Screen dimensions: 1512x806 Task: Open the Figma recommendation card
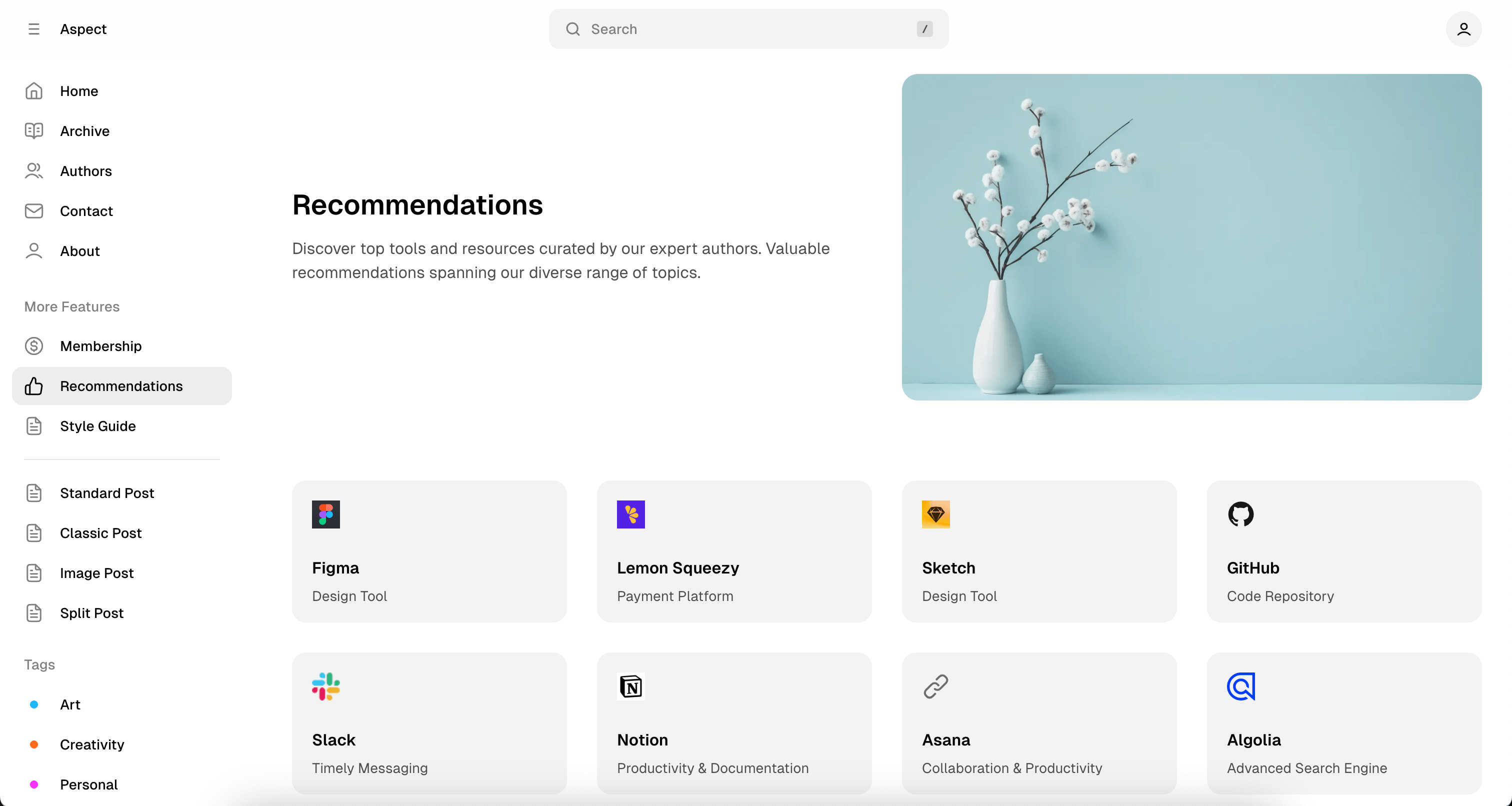pyautogui.click(x=429, y=551)
